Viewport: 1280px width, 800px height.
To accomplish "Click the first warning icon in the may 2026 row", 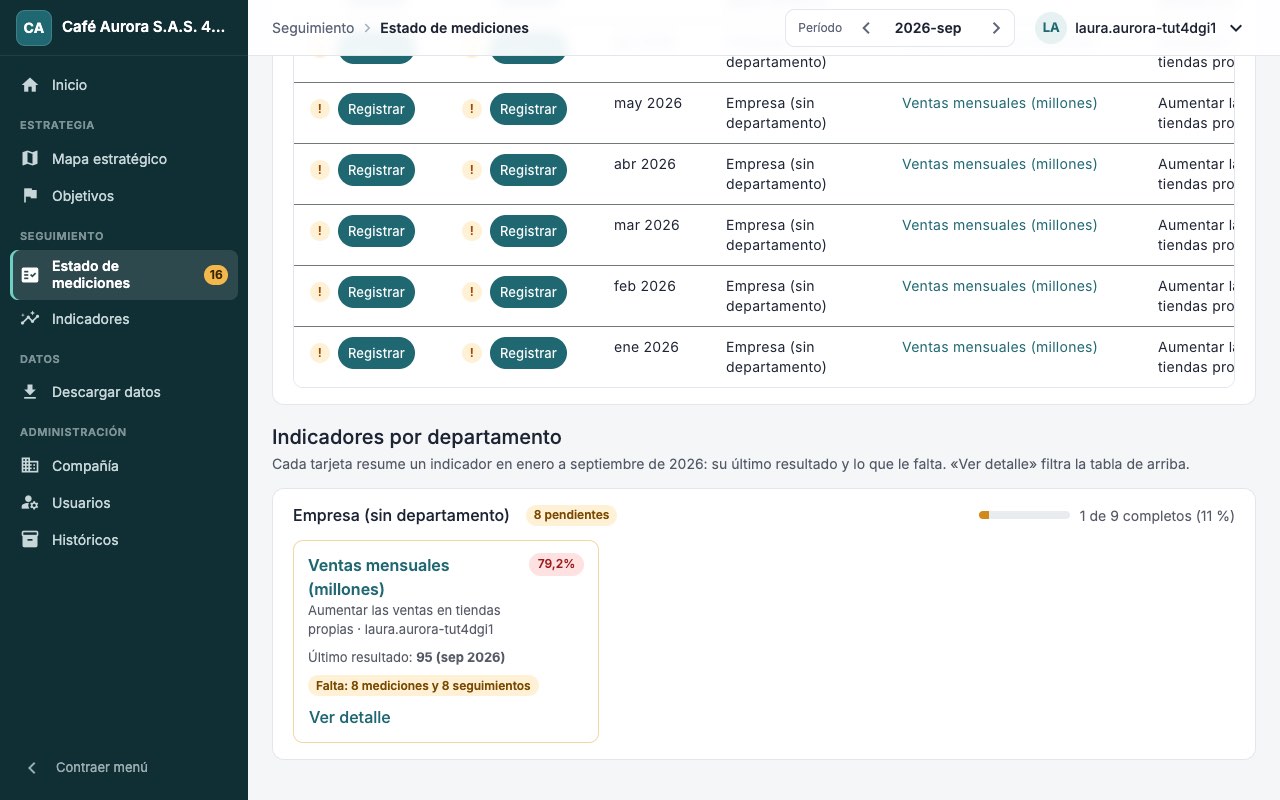I will [x=320, y=109].
